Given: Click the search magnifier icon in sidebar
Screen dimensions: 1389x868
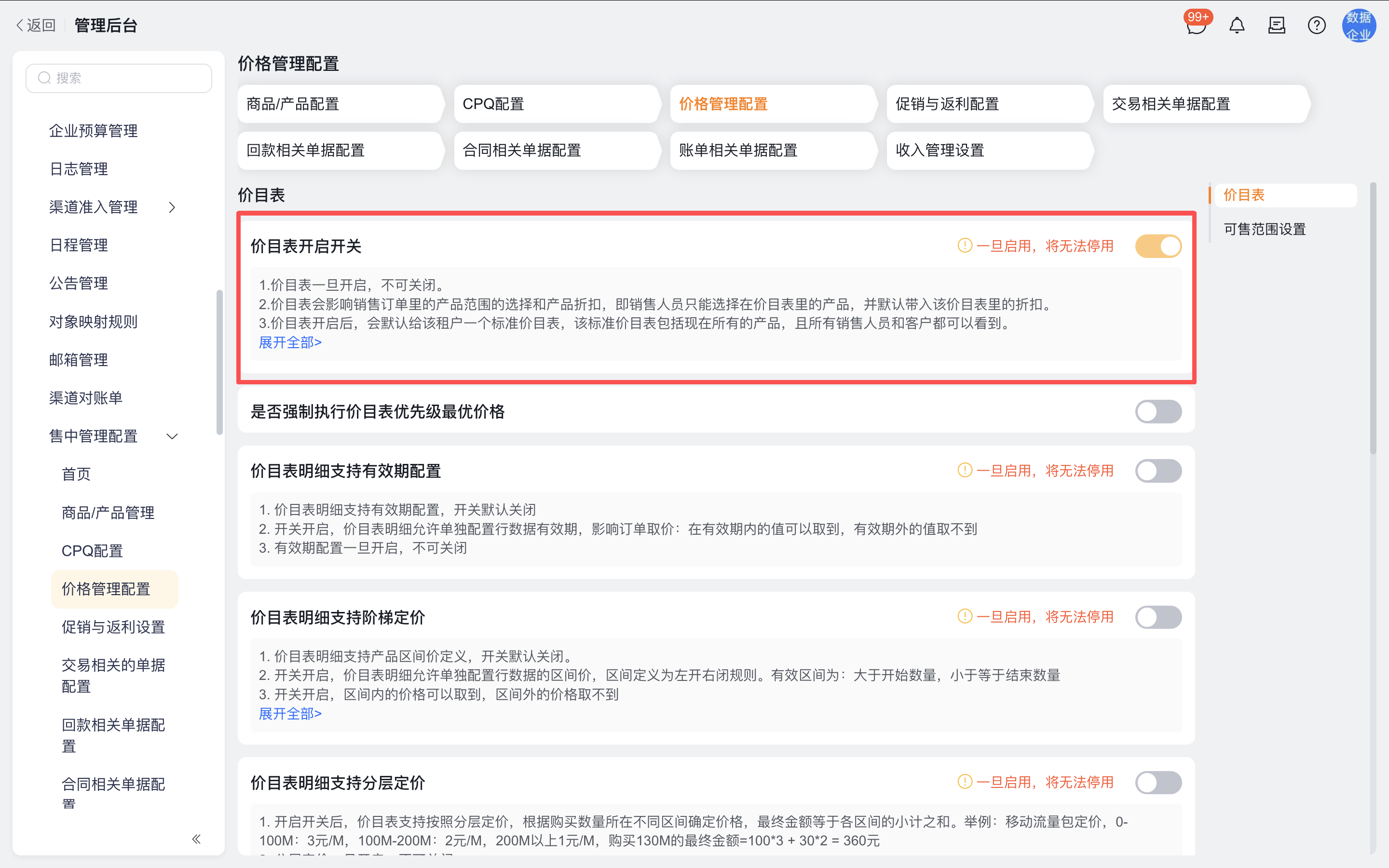Looking at the screenshot, I should click(x=44, y=78).
